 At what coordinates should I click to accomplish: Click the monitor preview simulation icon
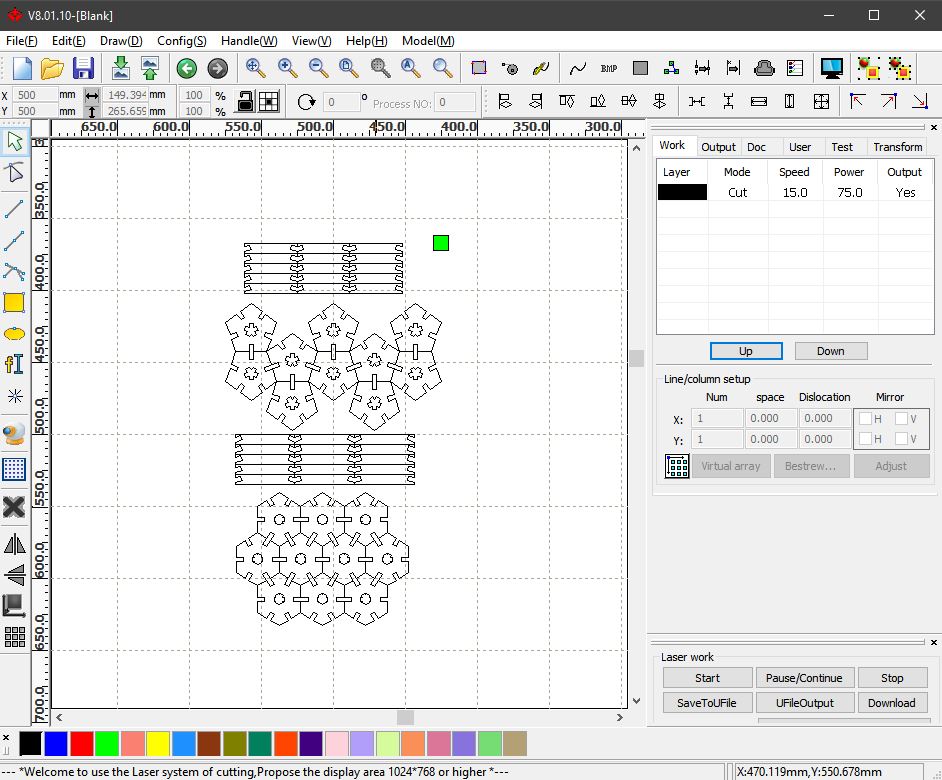click(831, 68)
